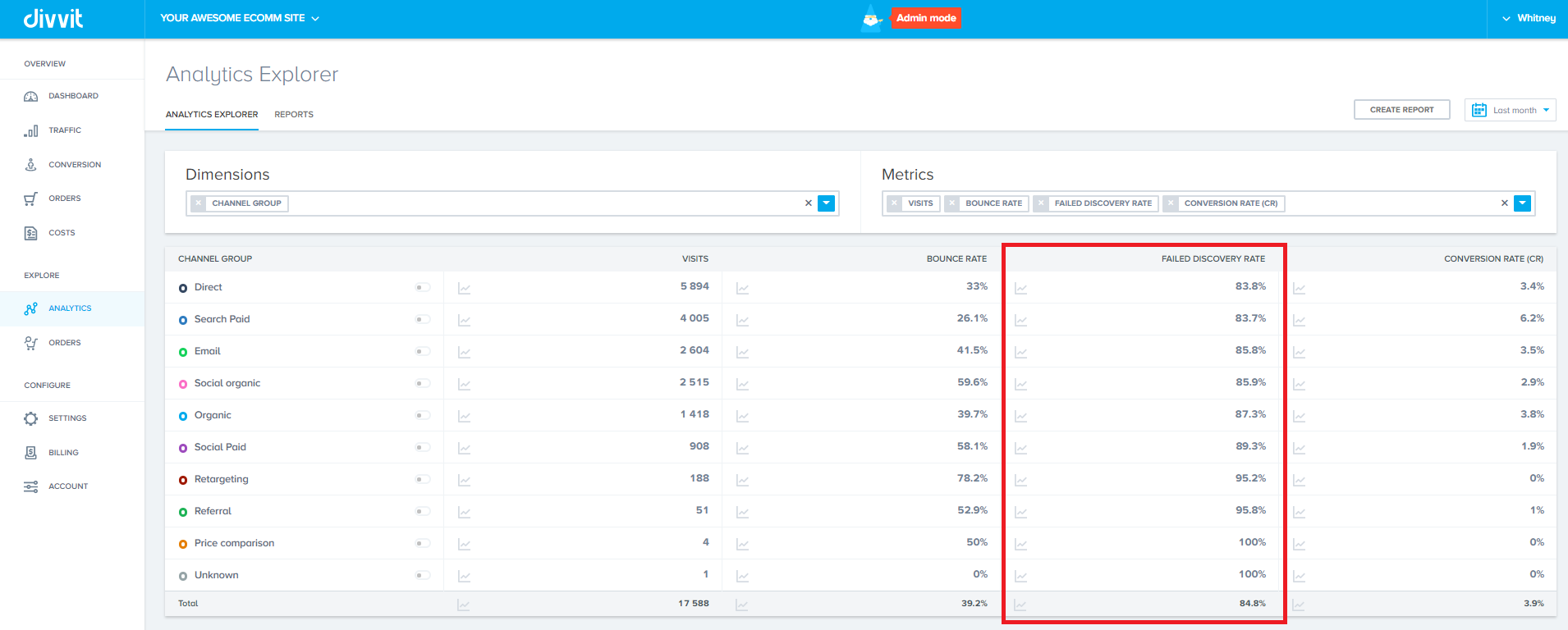The image size is (1568, 630).
Task: Open the Costs invoice icon
Action: [31, 233]
